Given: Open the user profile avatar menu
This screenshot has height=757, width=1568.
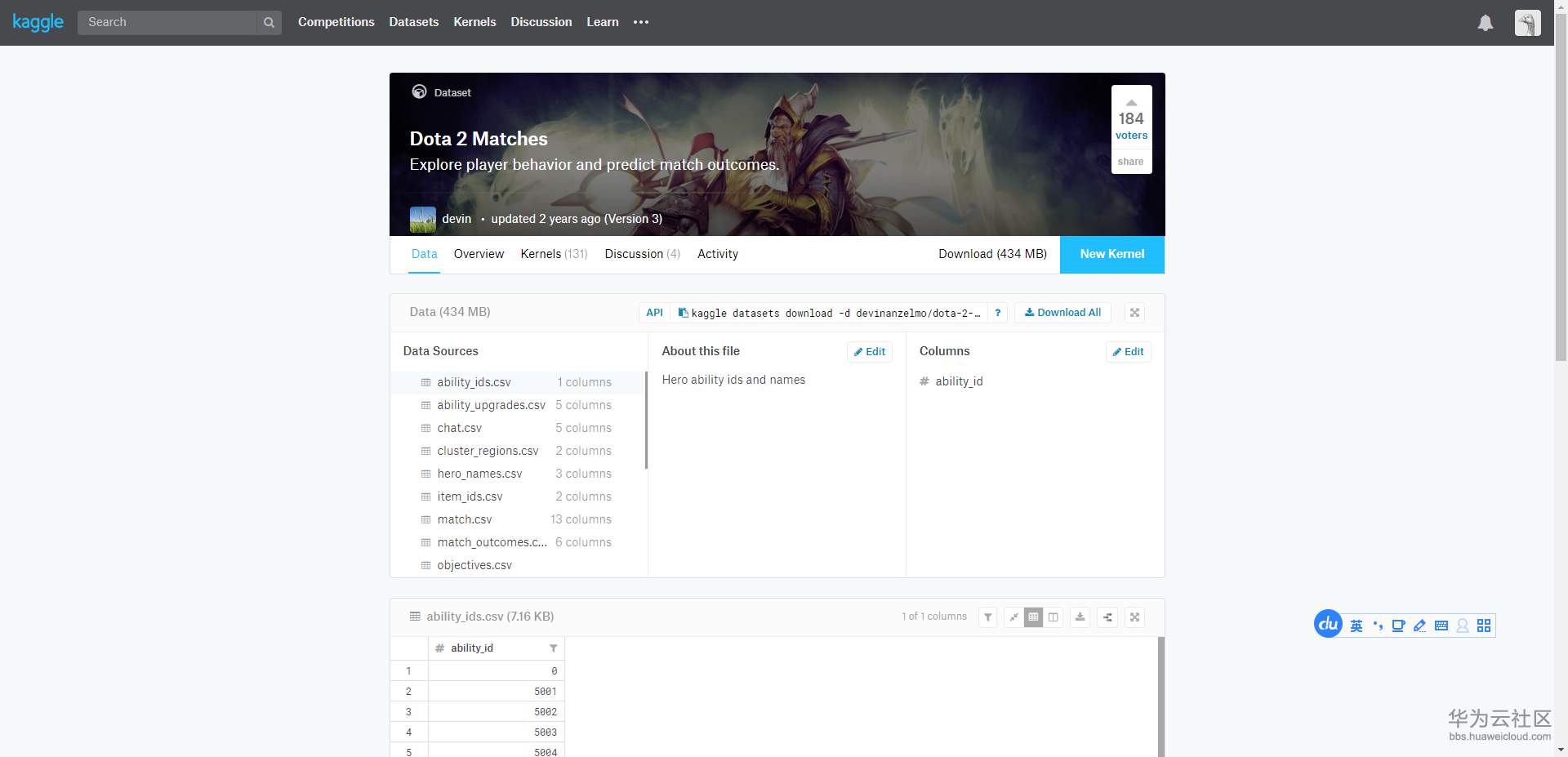Looking at the screenshot, I should pos(1527,23).
